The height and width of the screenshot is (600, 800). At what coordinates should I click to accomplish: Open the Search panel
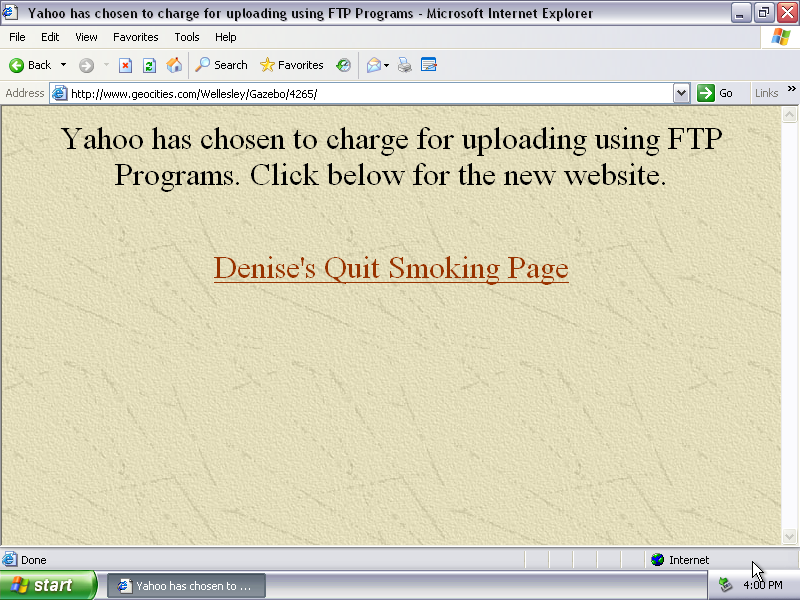pyautogui.click(x=221, y=65)
